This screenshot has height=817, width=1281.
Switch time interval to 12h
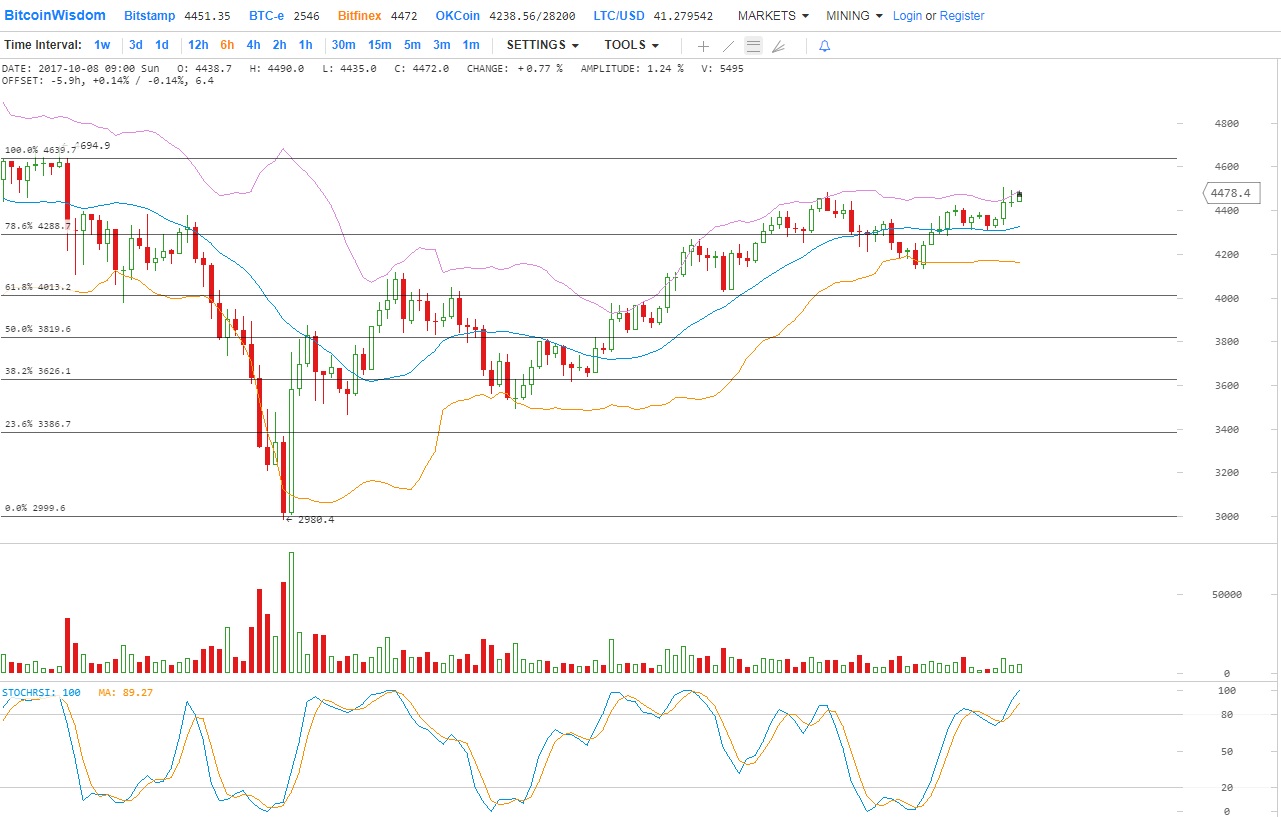click(x=198, y=45)
